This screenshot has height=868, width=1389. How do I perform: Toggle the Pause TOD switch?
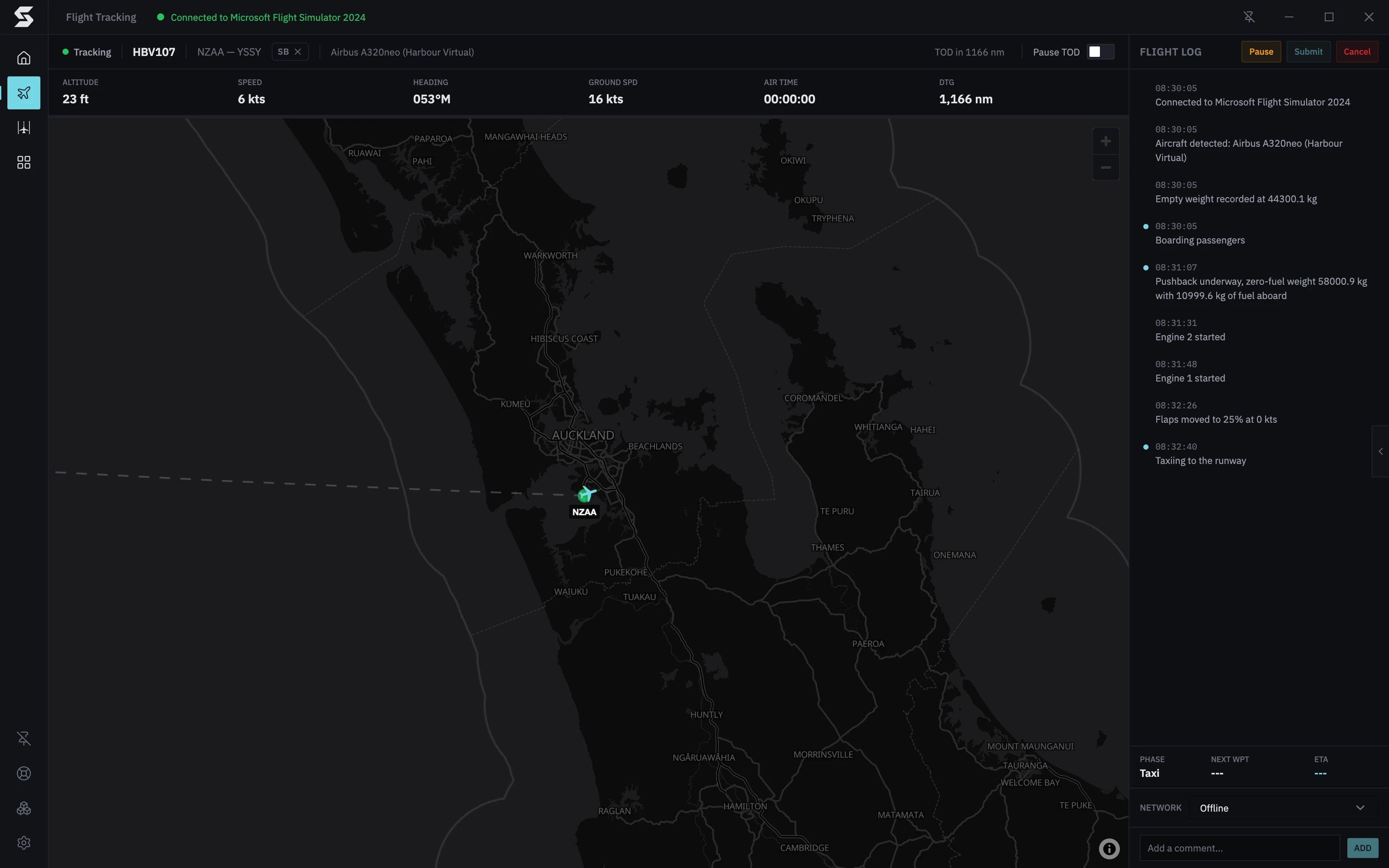point(1100,52)
